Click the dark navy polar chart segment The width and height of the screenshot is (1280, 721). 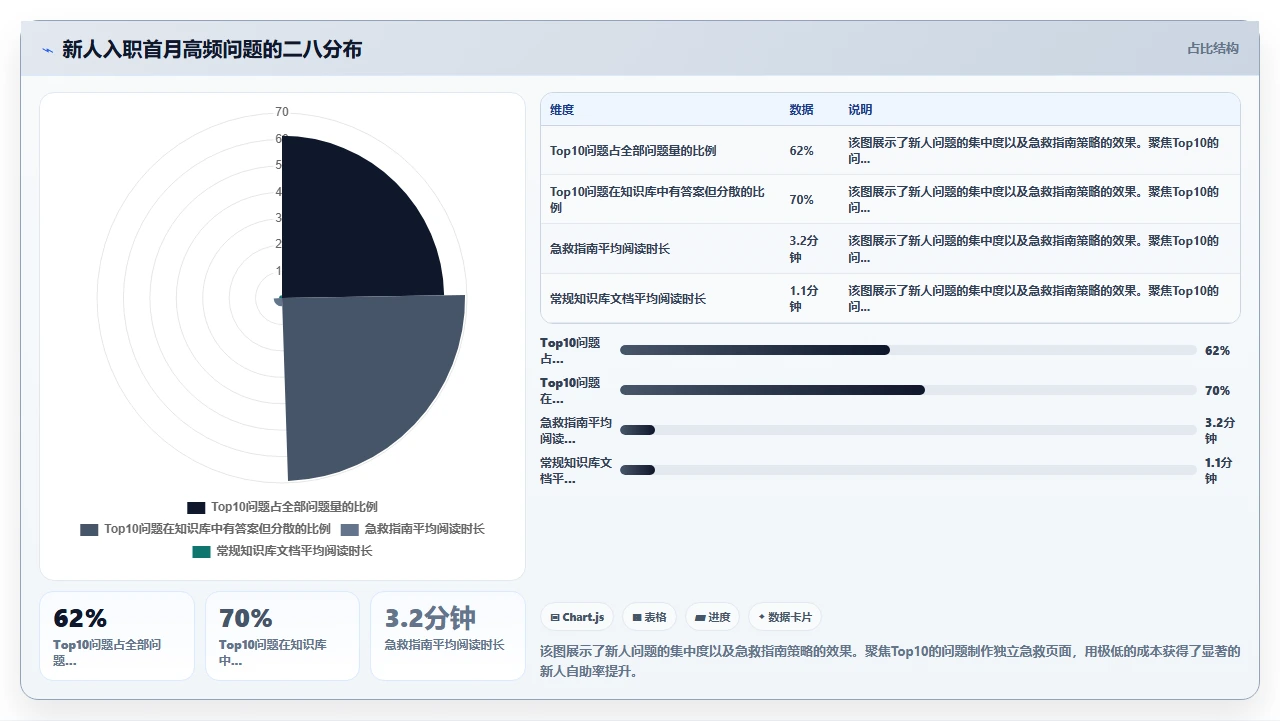coord(350,230)
